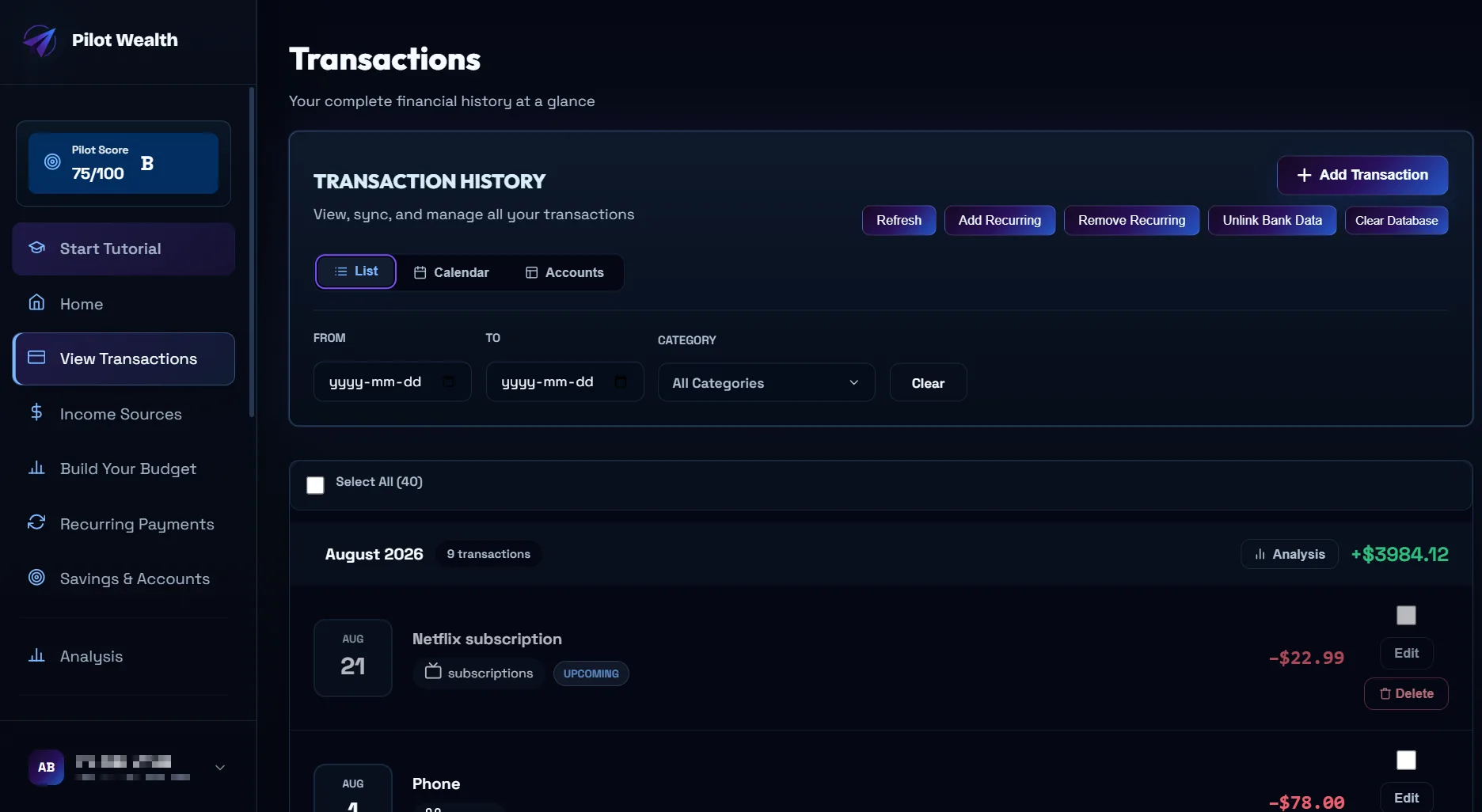Click the Refresh button
The height and width of the screenshot is (812, 1482).
(x=899, y=220)
